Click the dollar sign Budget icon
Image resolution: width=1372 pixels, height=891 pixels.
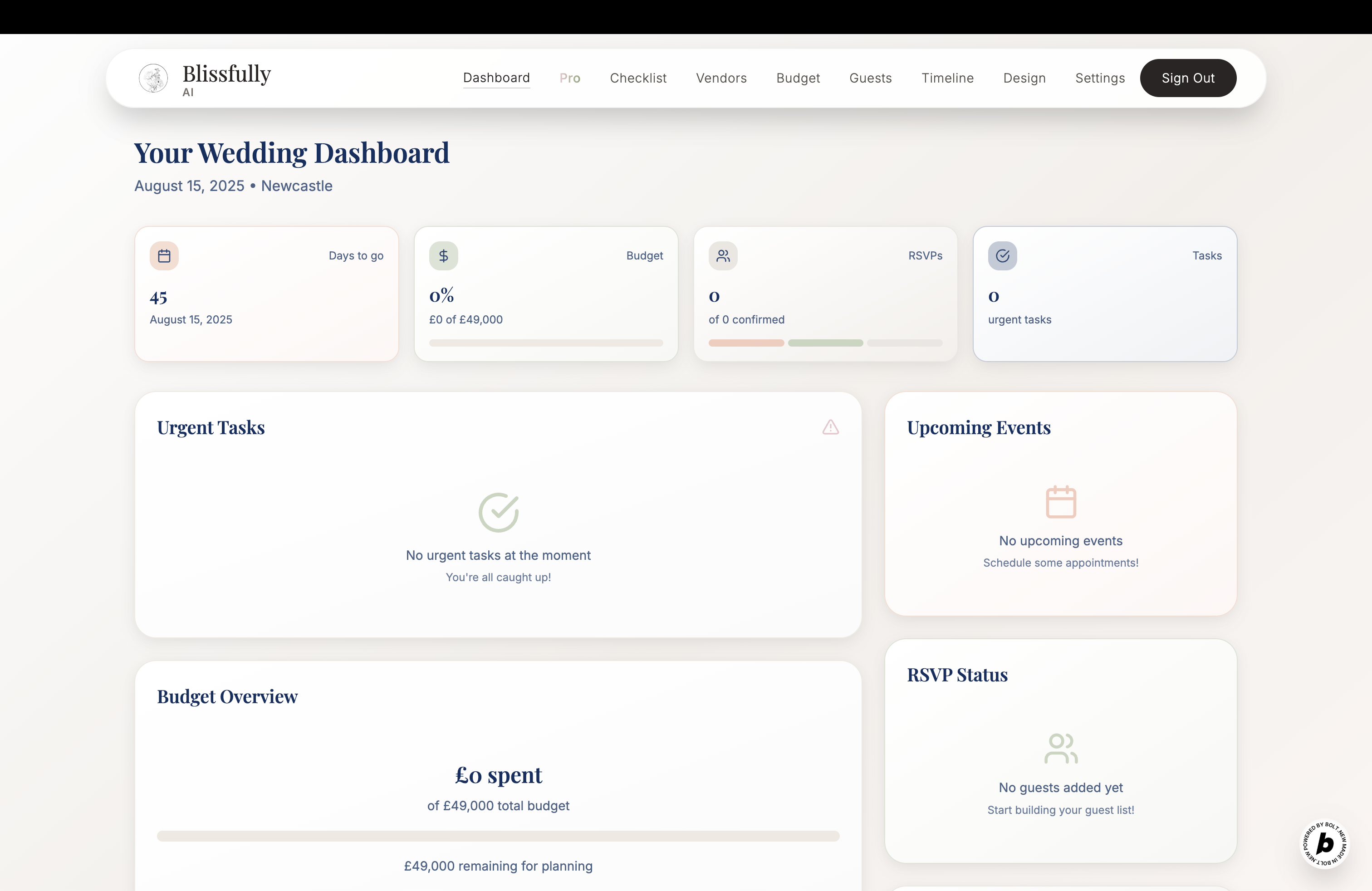click(443, 256)
